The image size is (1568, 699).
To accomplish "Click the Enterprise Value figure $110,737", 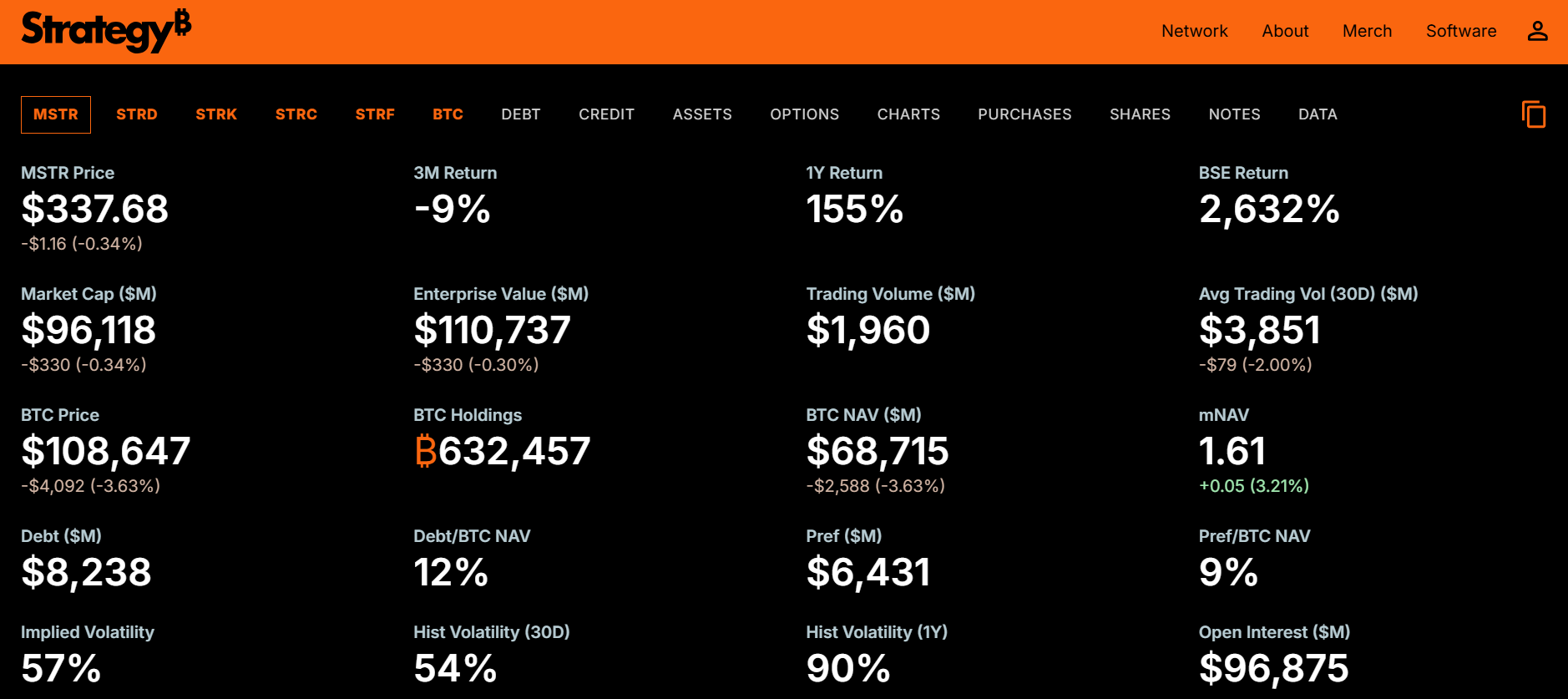I will (492, 330).
